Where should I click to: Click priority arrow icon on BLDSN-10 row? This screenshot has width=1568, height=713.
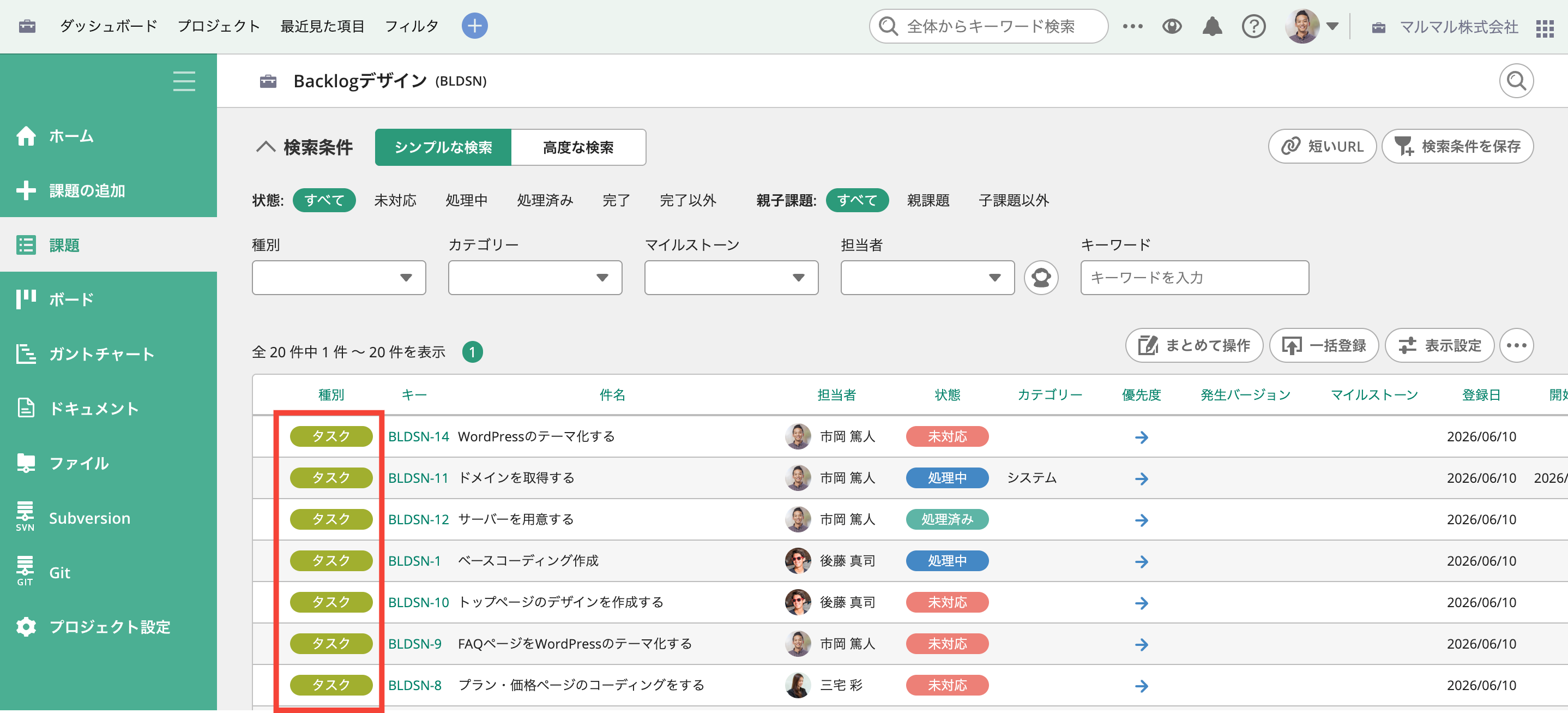pyautogui.click(x=1141, y=603)
